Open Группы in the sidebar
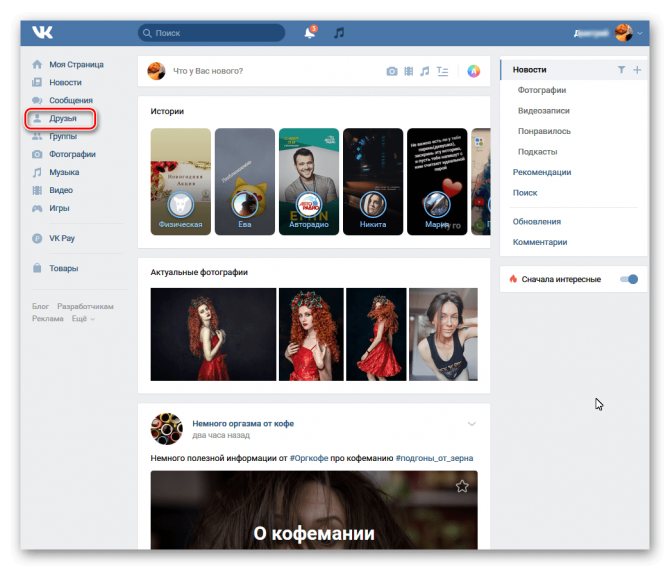The height and width of the screenshot is (570, 670). [x=62, y=136]
